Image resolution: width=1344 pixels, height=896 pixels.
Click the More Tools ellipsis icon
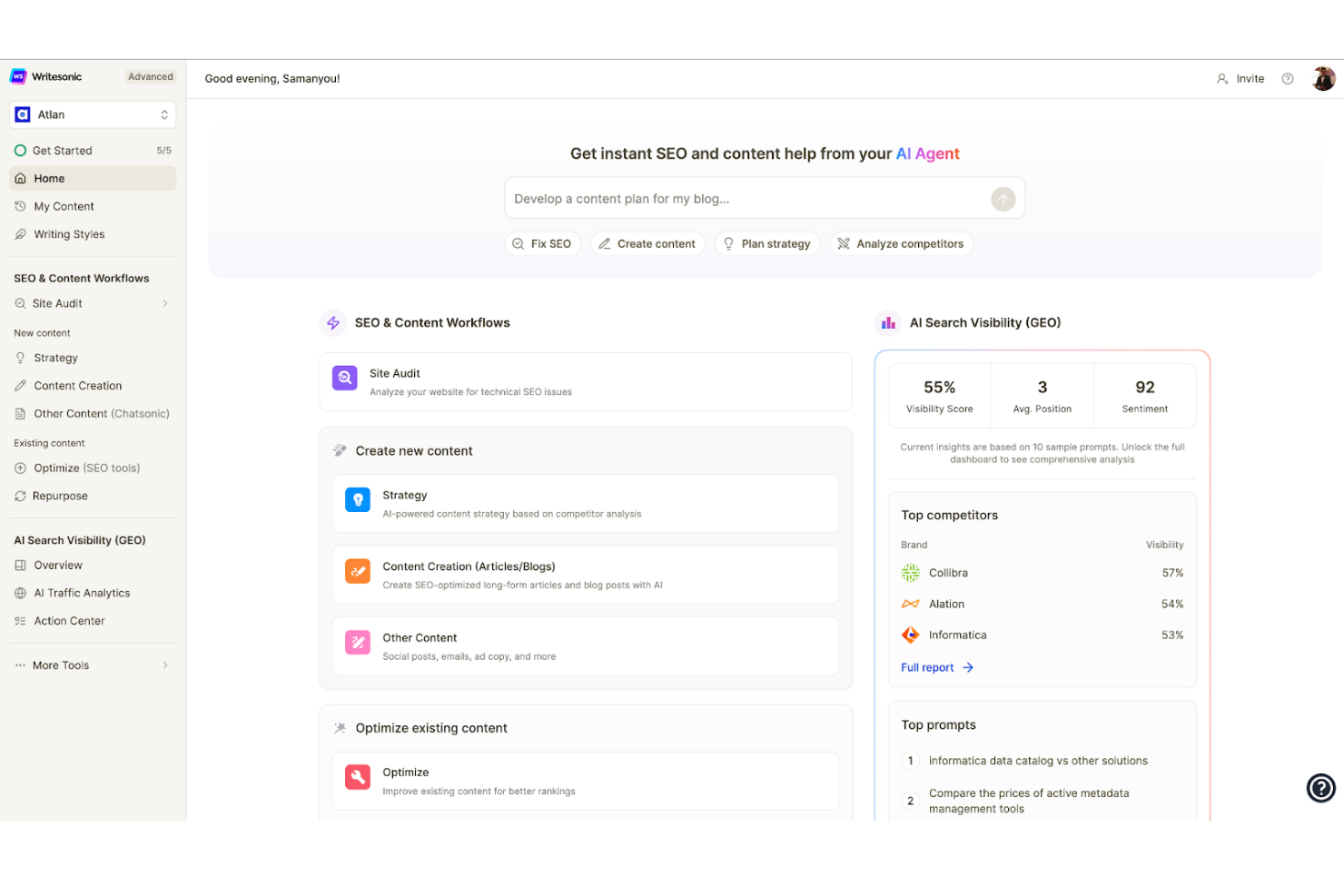click(x=20, y=665)
